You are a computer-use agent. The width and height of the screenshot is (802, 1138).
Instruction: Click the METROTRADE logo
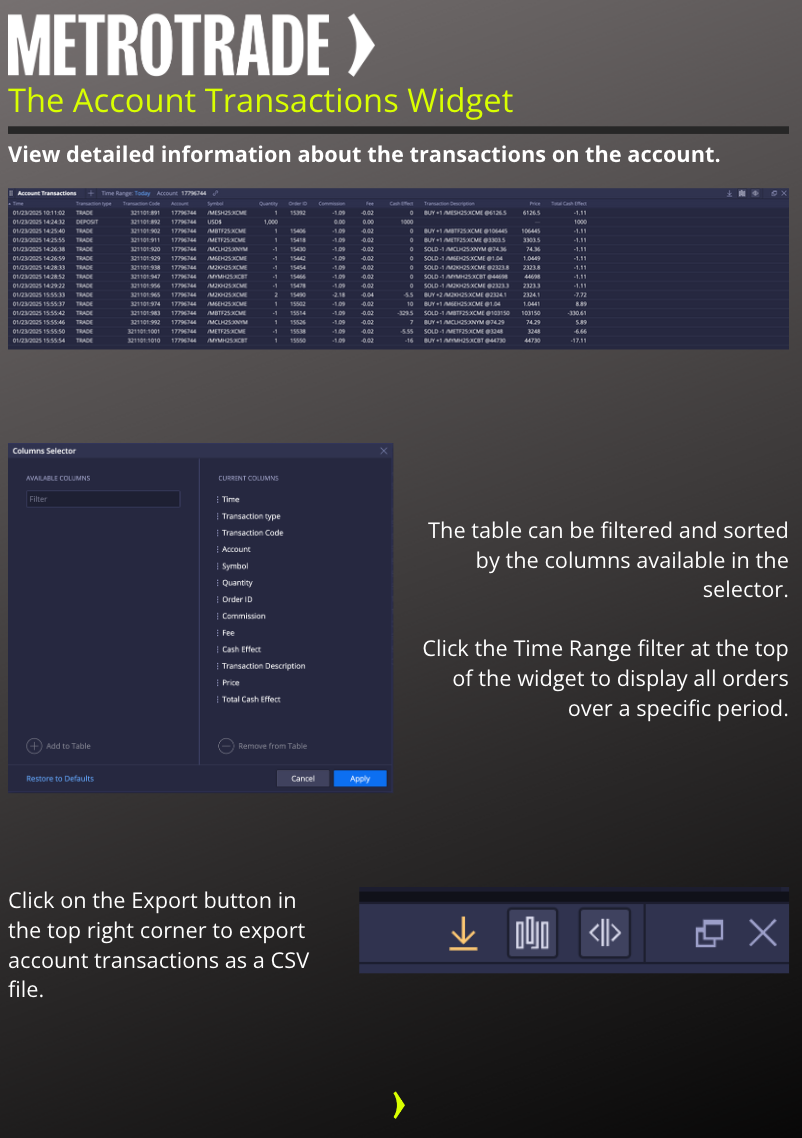point(191,45)
